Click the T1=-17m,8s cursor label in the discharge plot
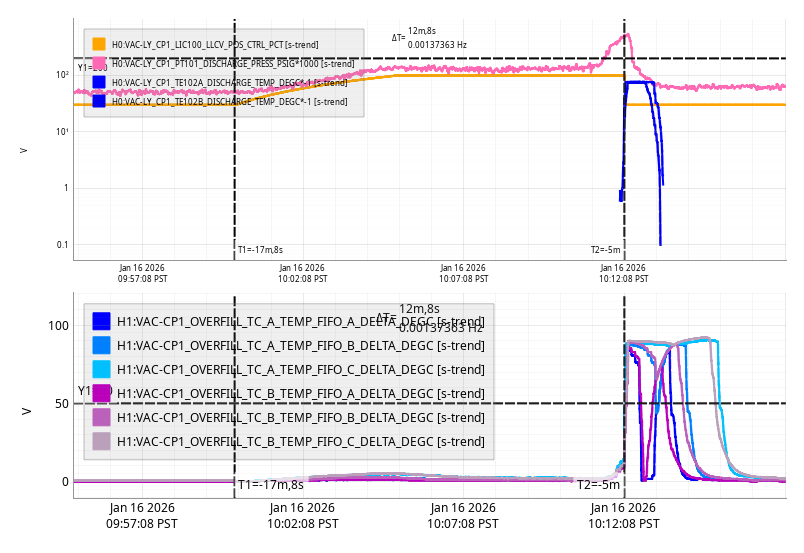Viewport: 804px width, 553px height. (x=260, y=250)
